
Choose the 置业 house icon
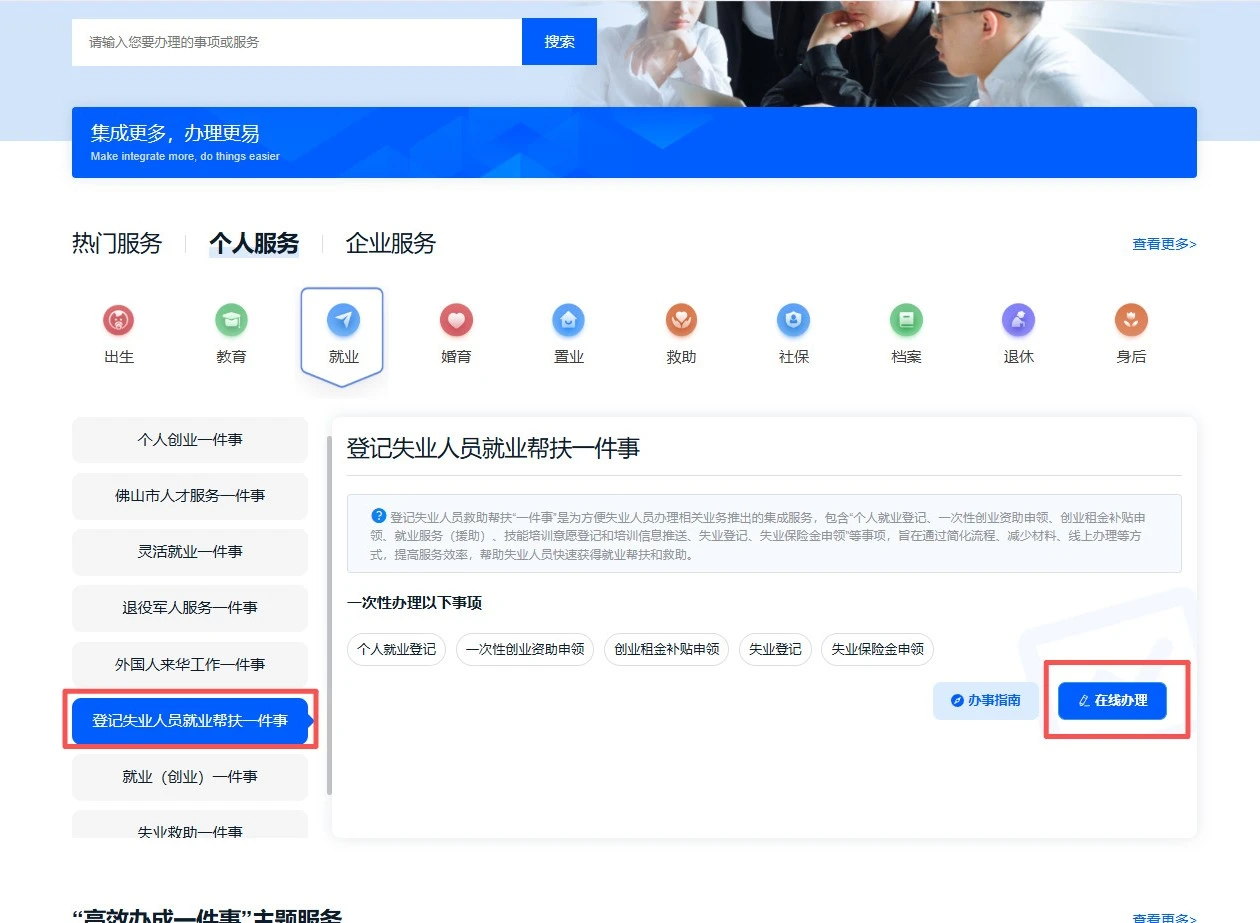point(568,321)
